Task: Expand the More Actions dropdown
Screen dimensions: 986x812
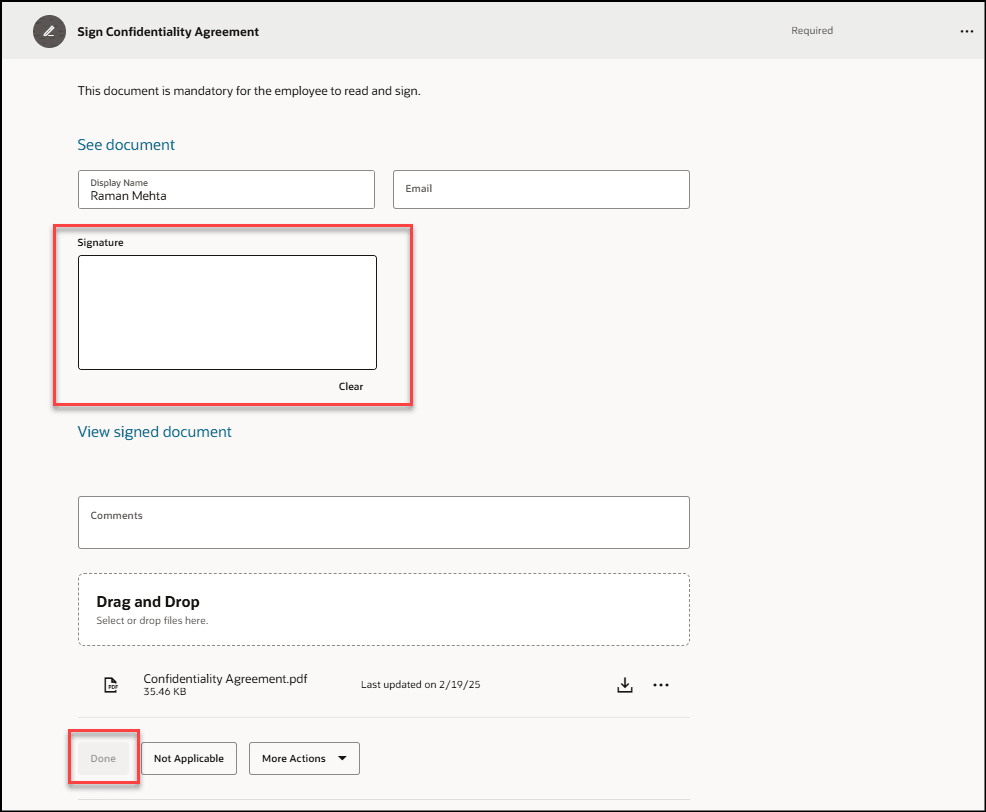Action: (x=304, y=758)
